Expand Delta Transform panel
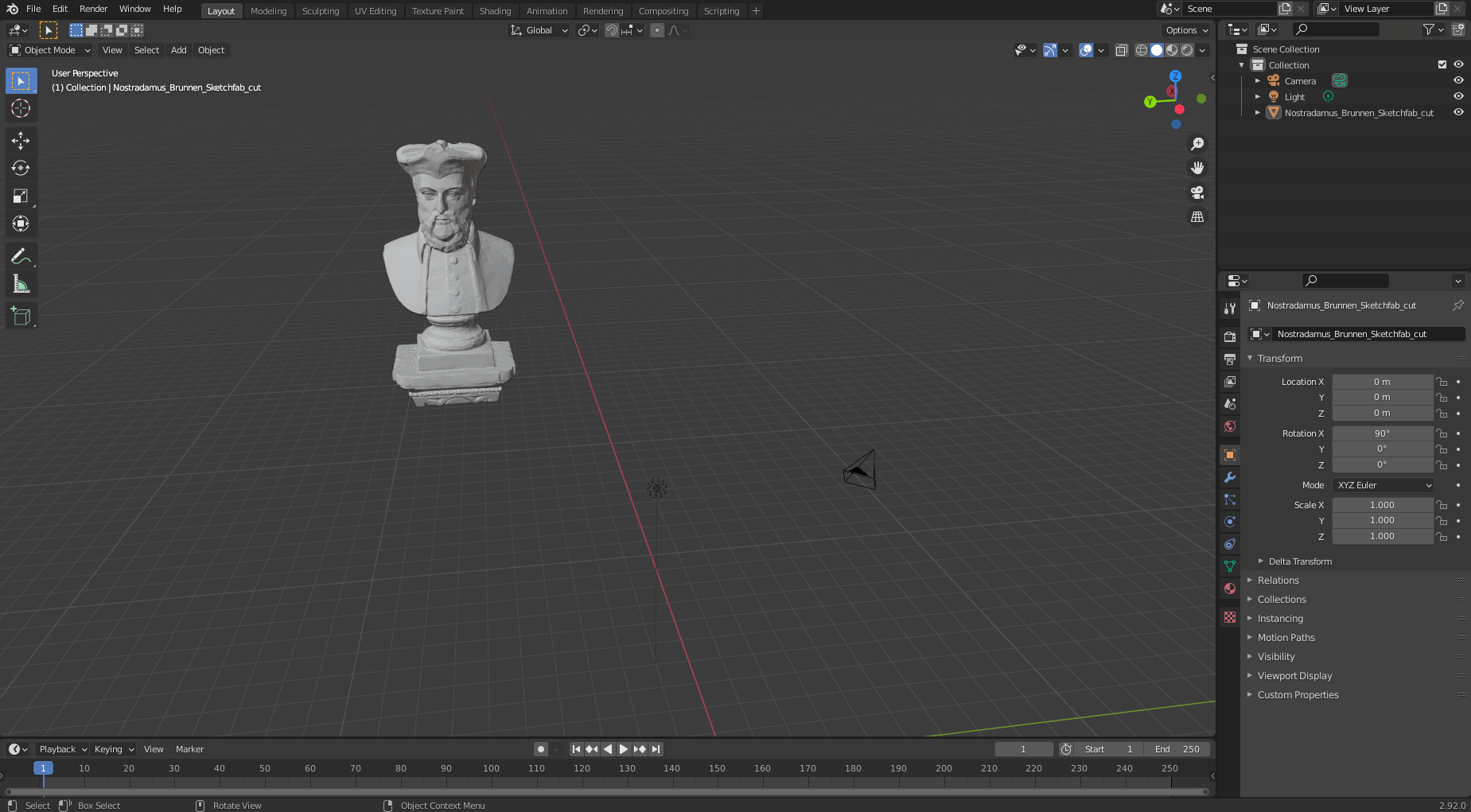 click(1300, 561)
